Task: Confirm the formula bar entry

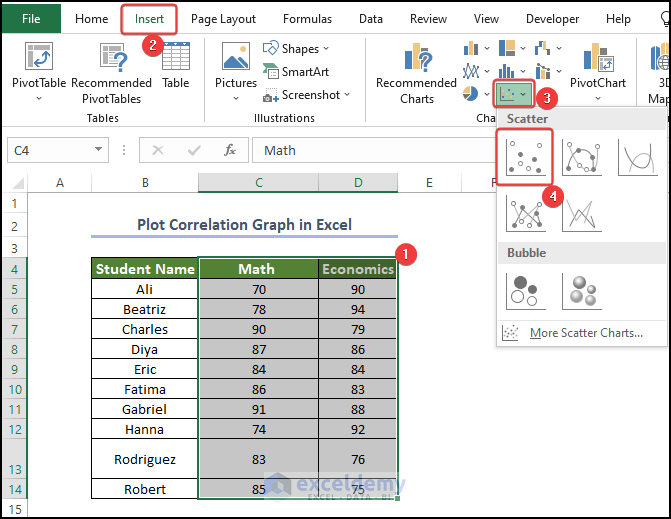Action: tap(194, 150)
